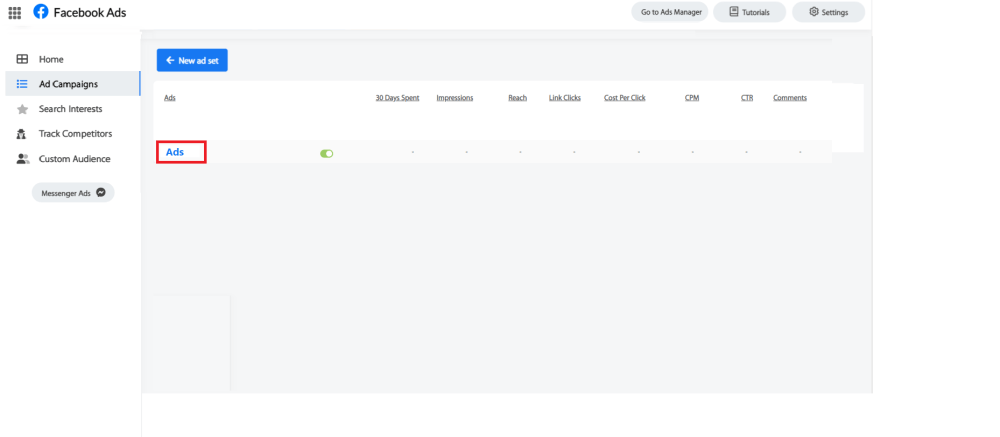Click the Home grid icon in sidebar
This screenshot has height=437, width=1000.
[22, 59]
